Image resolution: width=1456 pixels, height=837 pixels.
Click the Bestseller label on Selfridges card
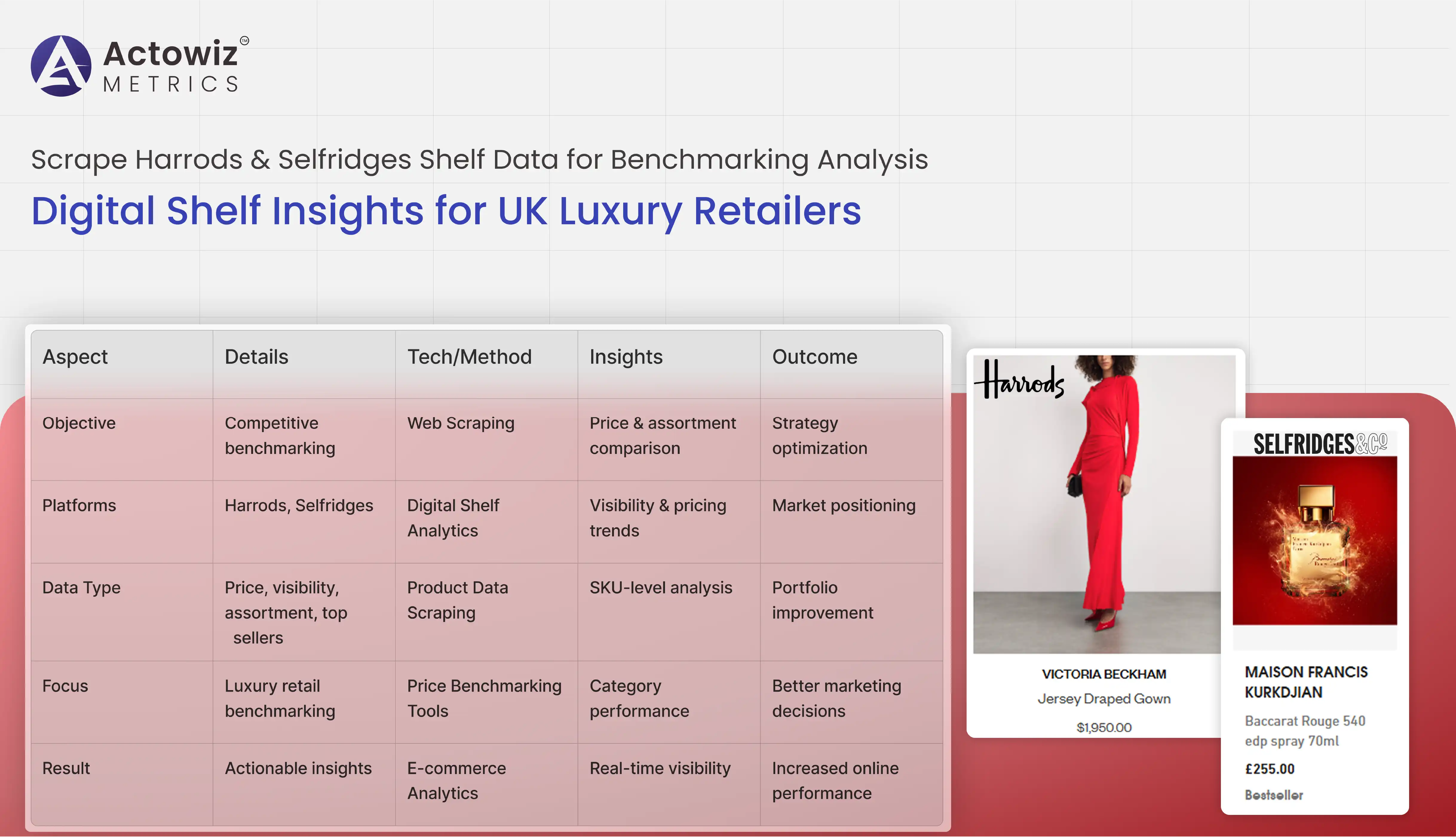tap(1274, 795)
